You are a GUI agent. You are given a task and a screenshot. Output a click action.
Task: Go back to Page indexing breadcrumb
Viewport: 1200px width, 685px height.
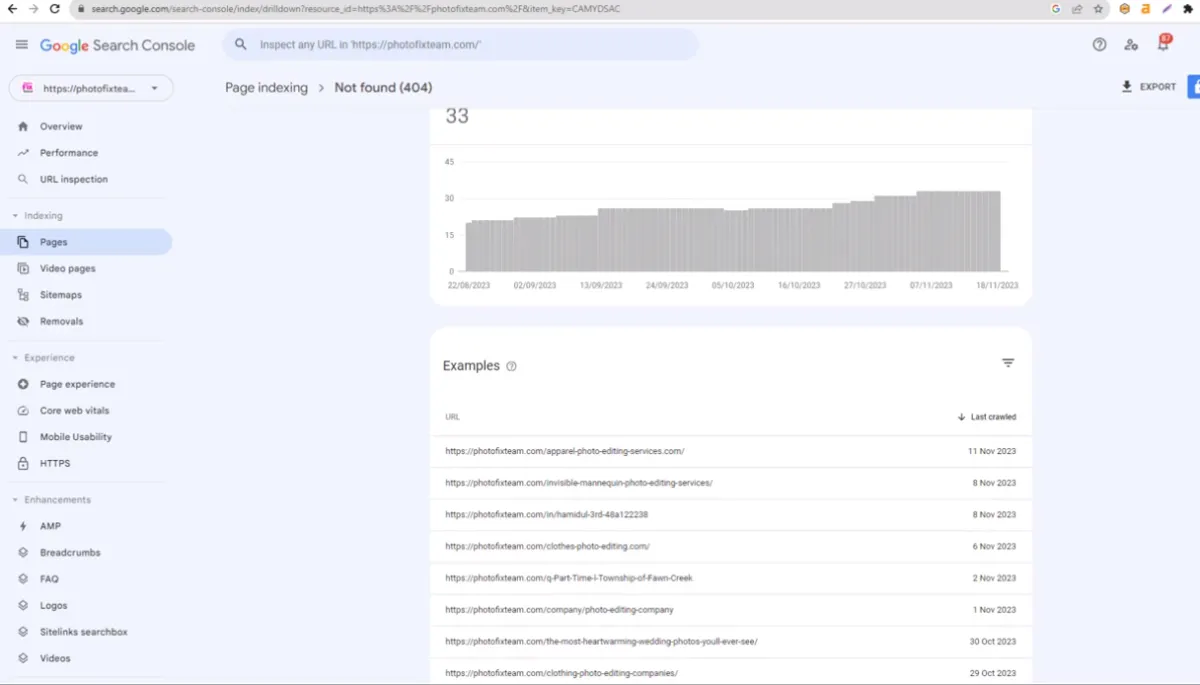(266, 88)
